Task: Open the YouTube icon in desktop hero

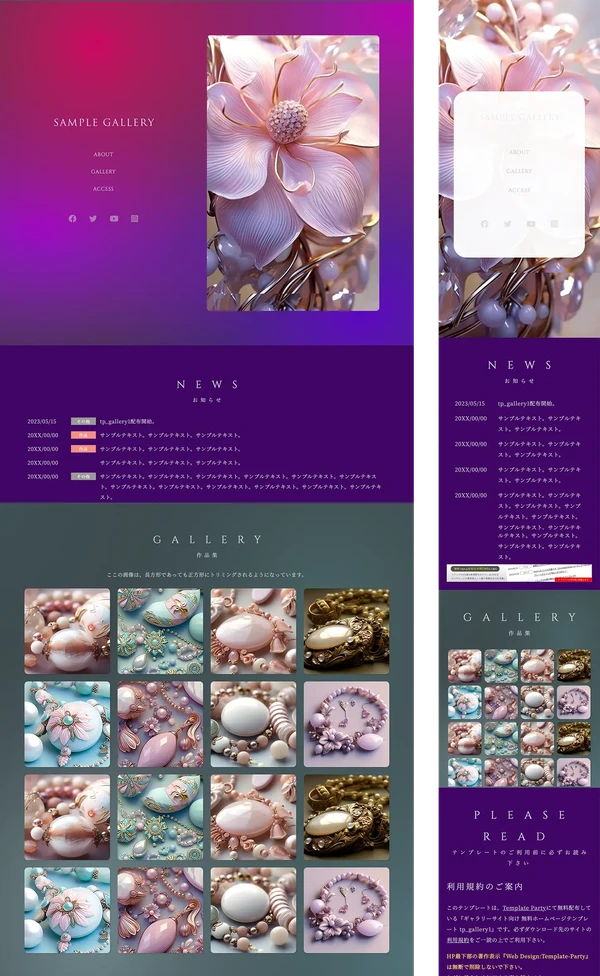Action: 114,218
